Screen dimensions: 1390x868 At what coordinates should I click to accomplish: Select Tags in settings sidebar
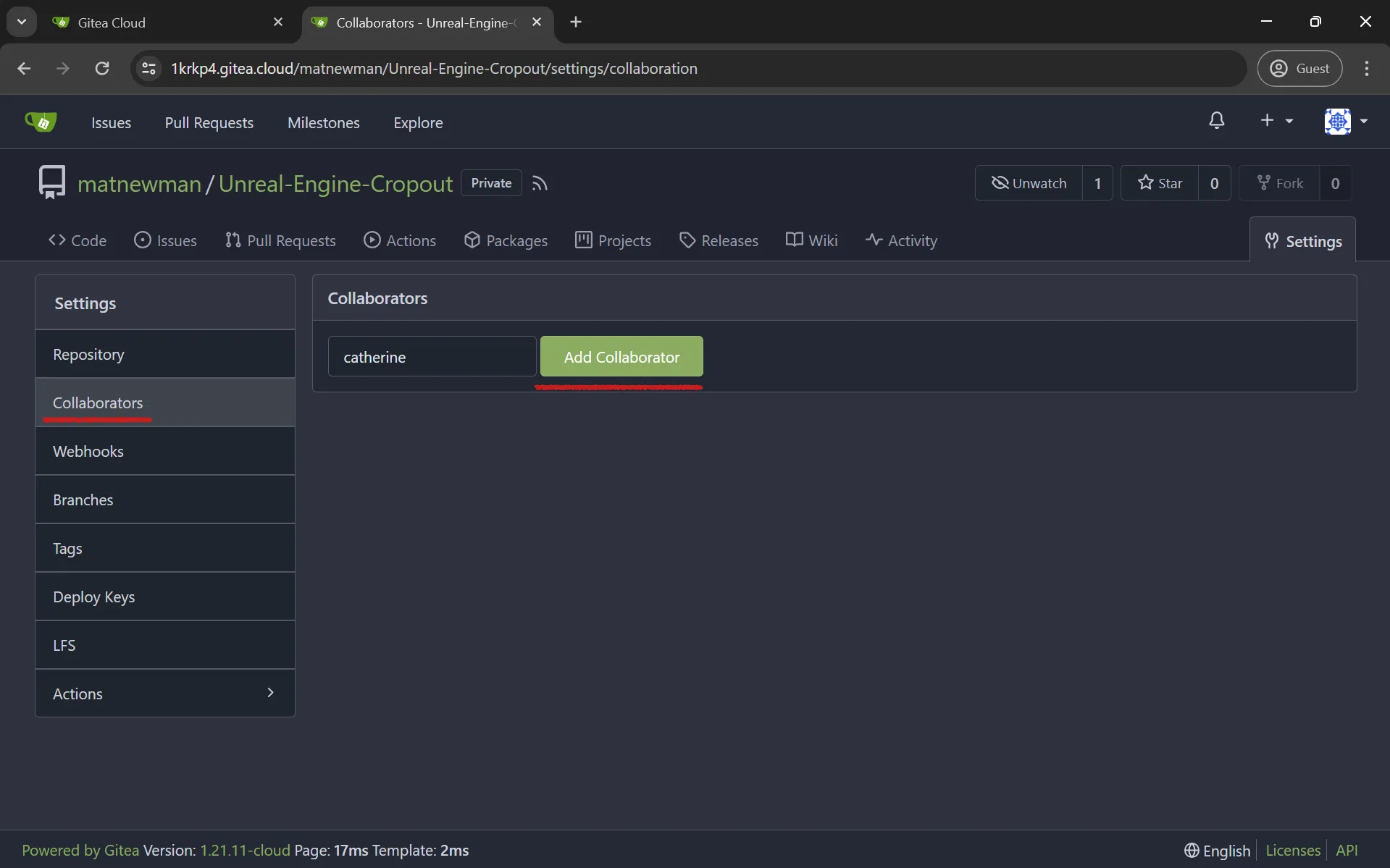pyautogui.click(x=165, y=548)
